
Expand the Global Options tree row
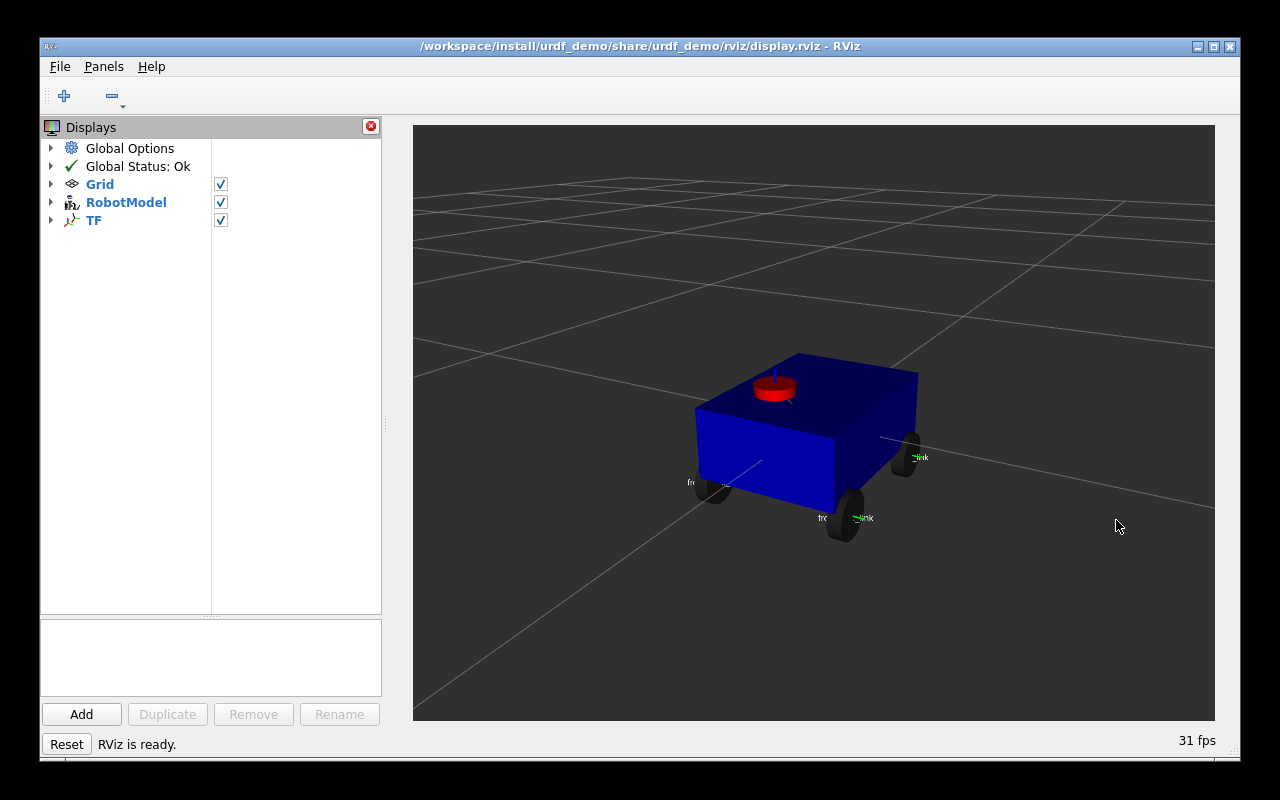[51, 148]
